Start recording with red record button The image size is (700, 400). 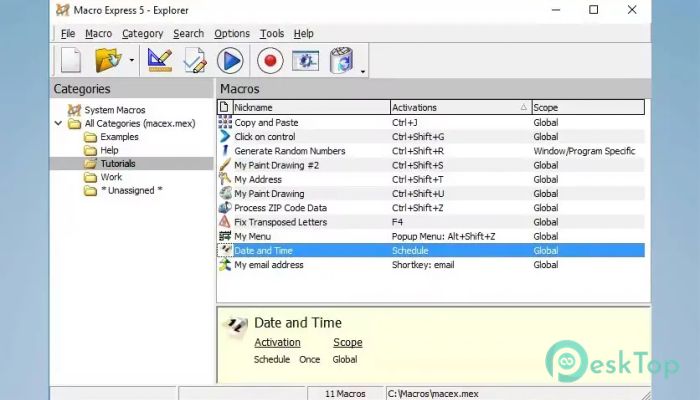270,60
